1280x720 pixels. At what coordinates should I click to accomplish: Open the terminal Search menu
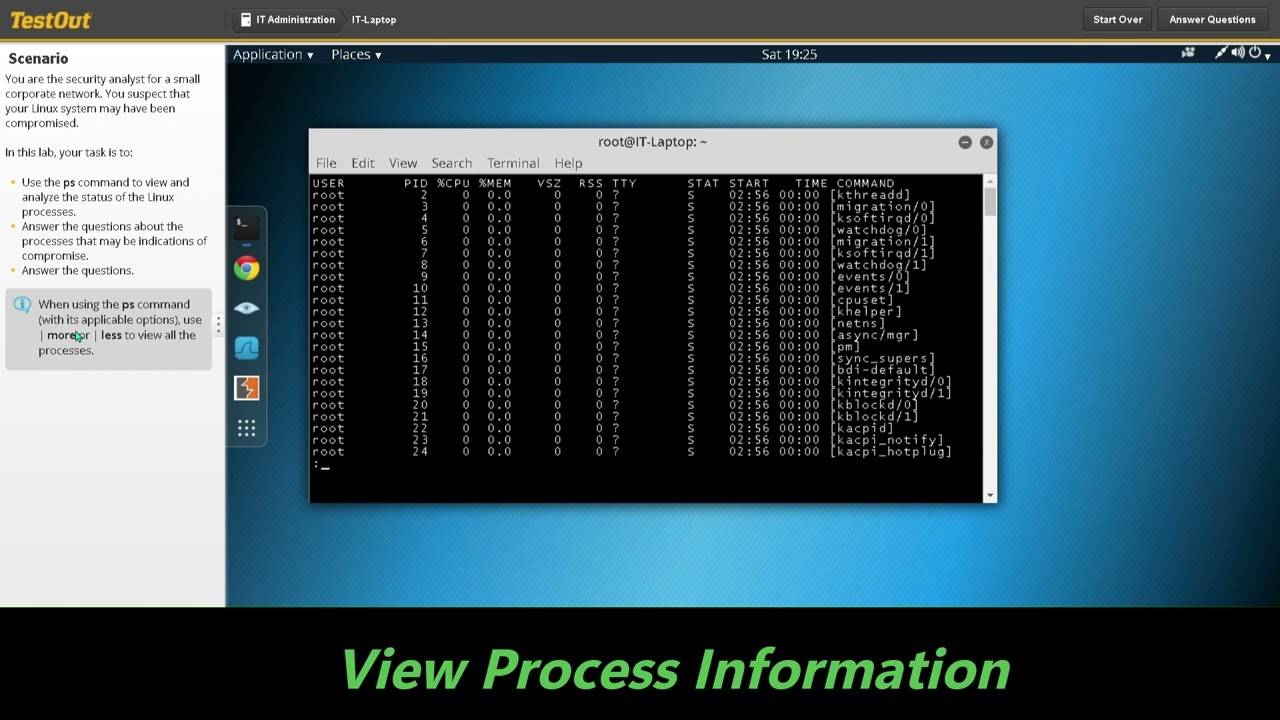451,163
